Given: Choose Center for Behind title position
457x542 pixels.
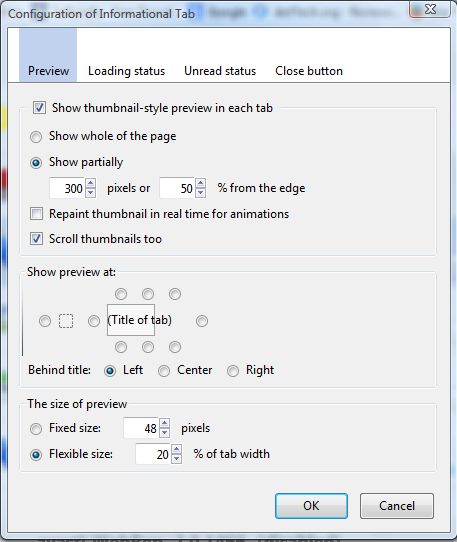Looking at the screenshot, I should click(x=164, y=371).
